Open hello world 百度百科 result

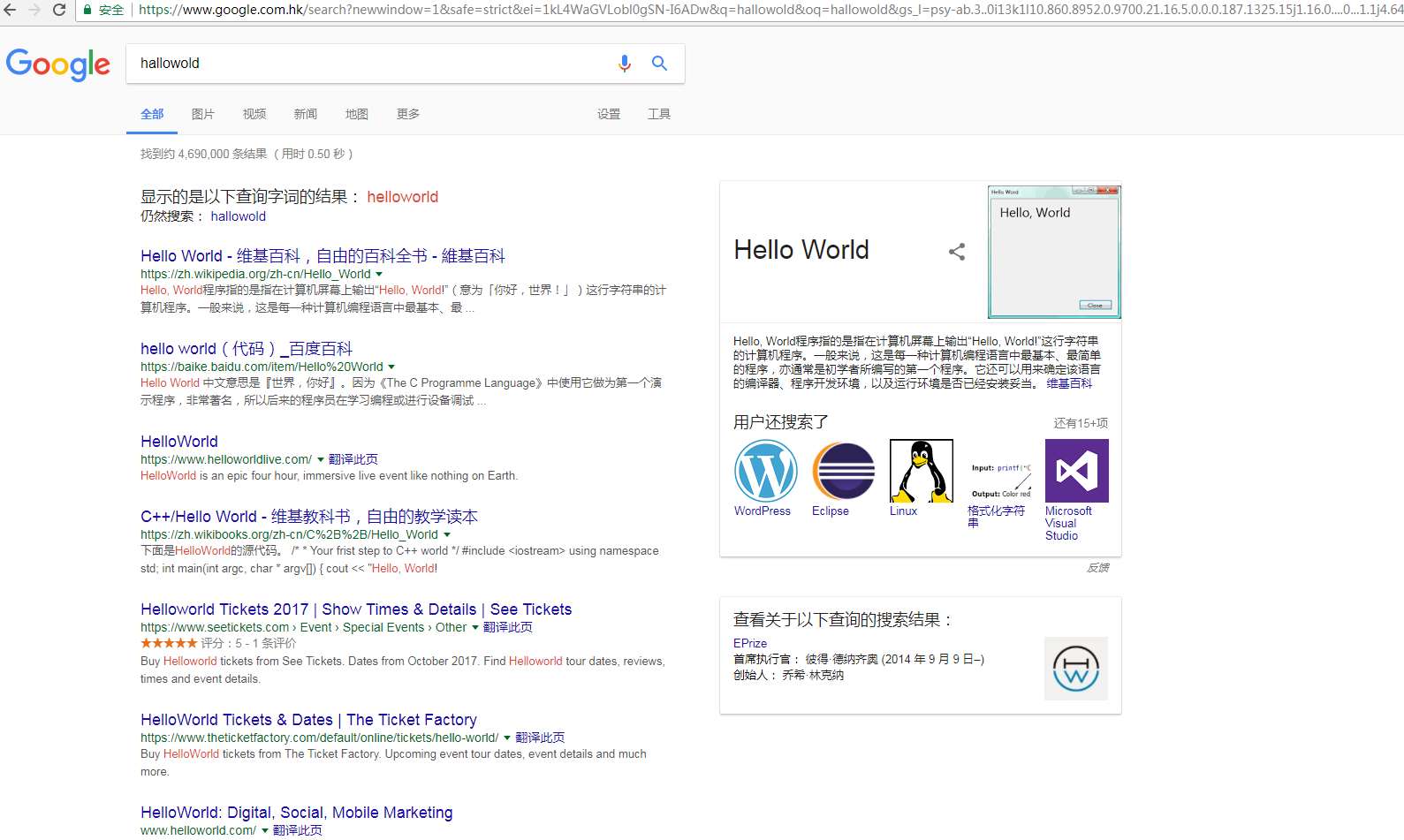pos(247,349)
